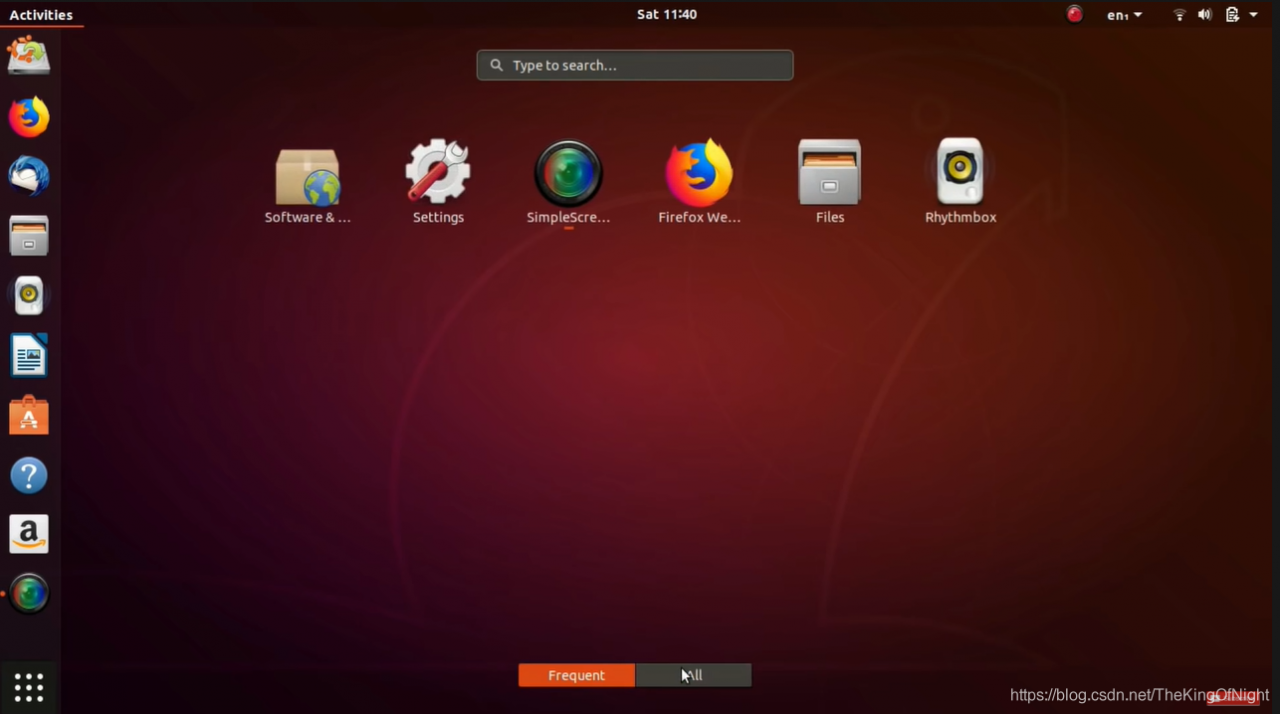Open the Ubuntu installer dock icon
The image size is (1280, 714).
click(x=29, y=56)
